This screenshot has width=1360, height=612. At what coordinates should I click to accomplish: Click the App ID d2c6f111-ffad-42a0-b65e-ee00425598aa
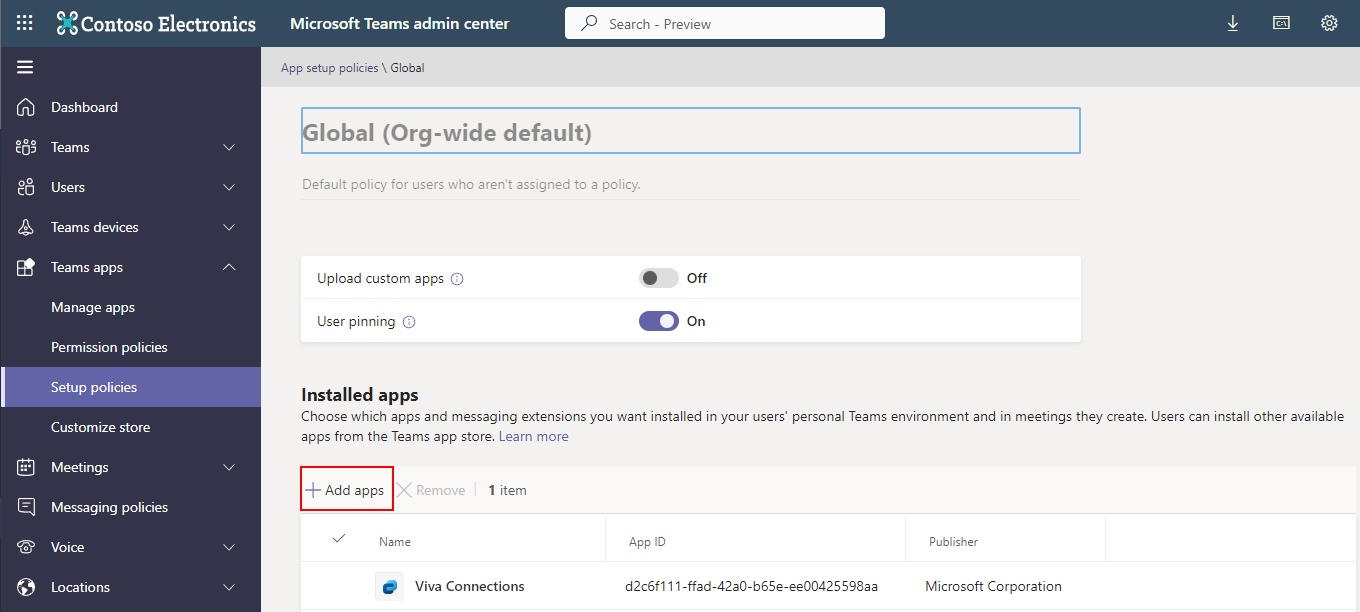click(x=751, y=586)
